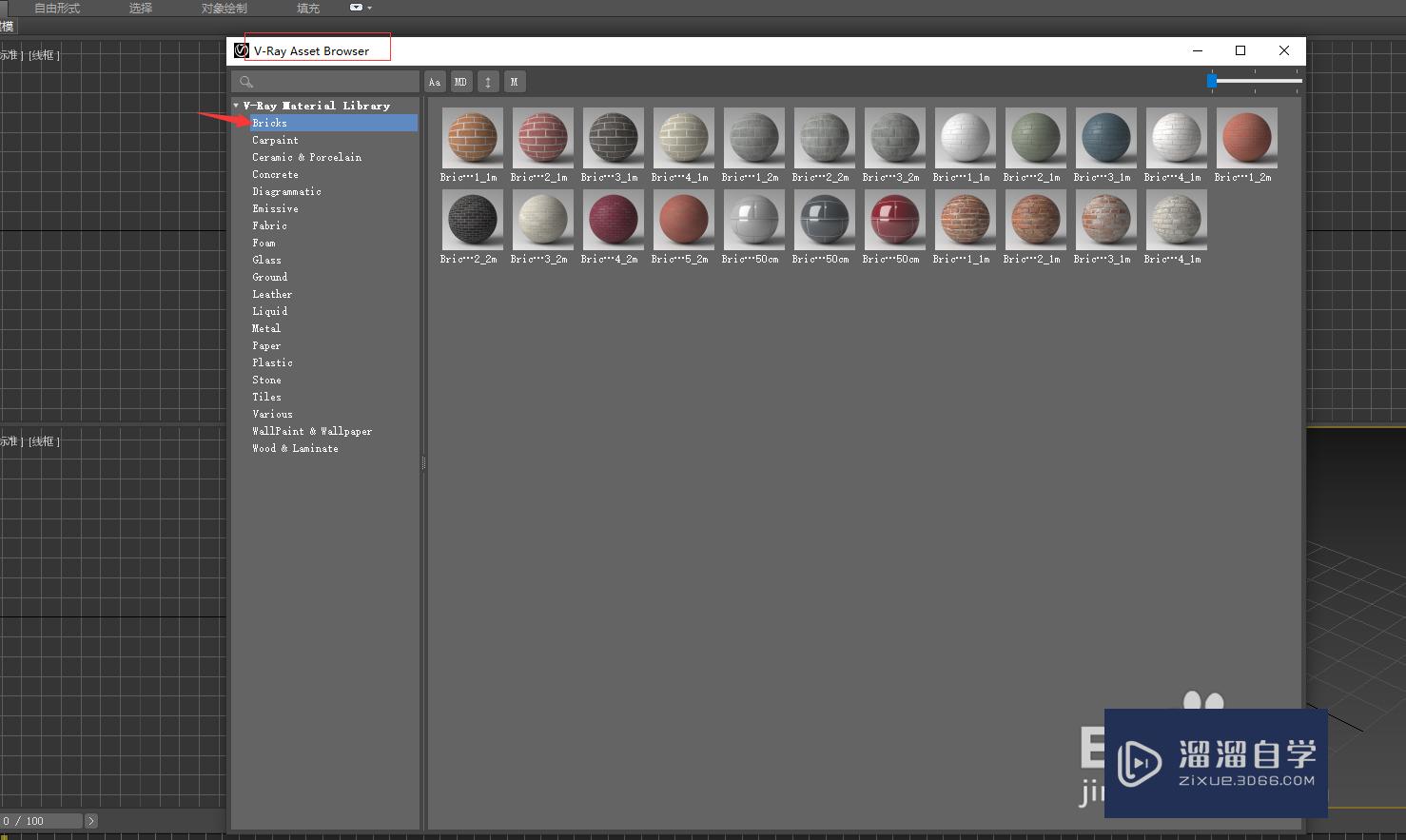Screen dimensions: 1406x840
Task: Click inside the asset search field
Action: [x=325, y=82]
